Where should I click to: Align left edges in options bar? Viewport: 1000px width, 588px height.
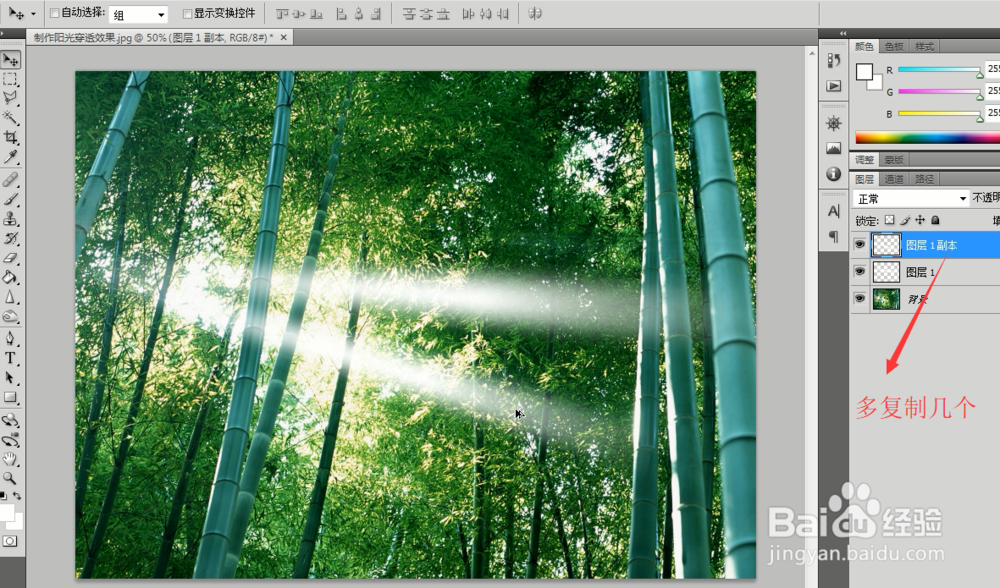342,13
